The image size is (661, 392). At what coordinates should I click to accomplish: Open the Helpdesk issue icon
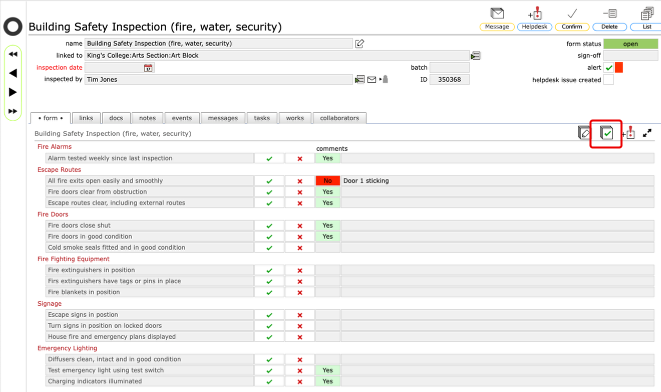(535, 13)
